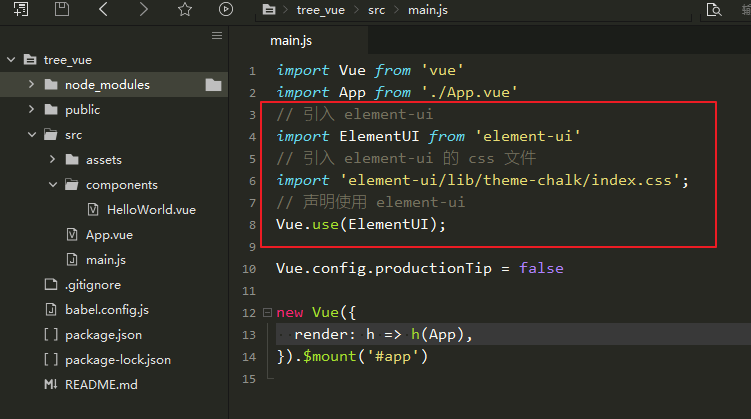Image resolution: width=751 pixels, height=419 pixels.
Task: Select the assets folder row
Action: point(114,159)
